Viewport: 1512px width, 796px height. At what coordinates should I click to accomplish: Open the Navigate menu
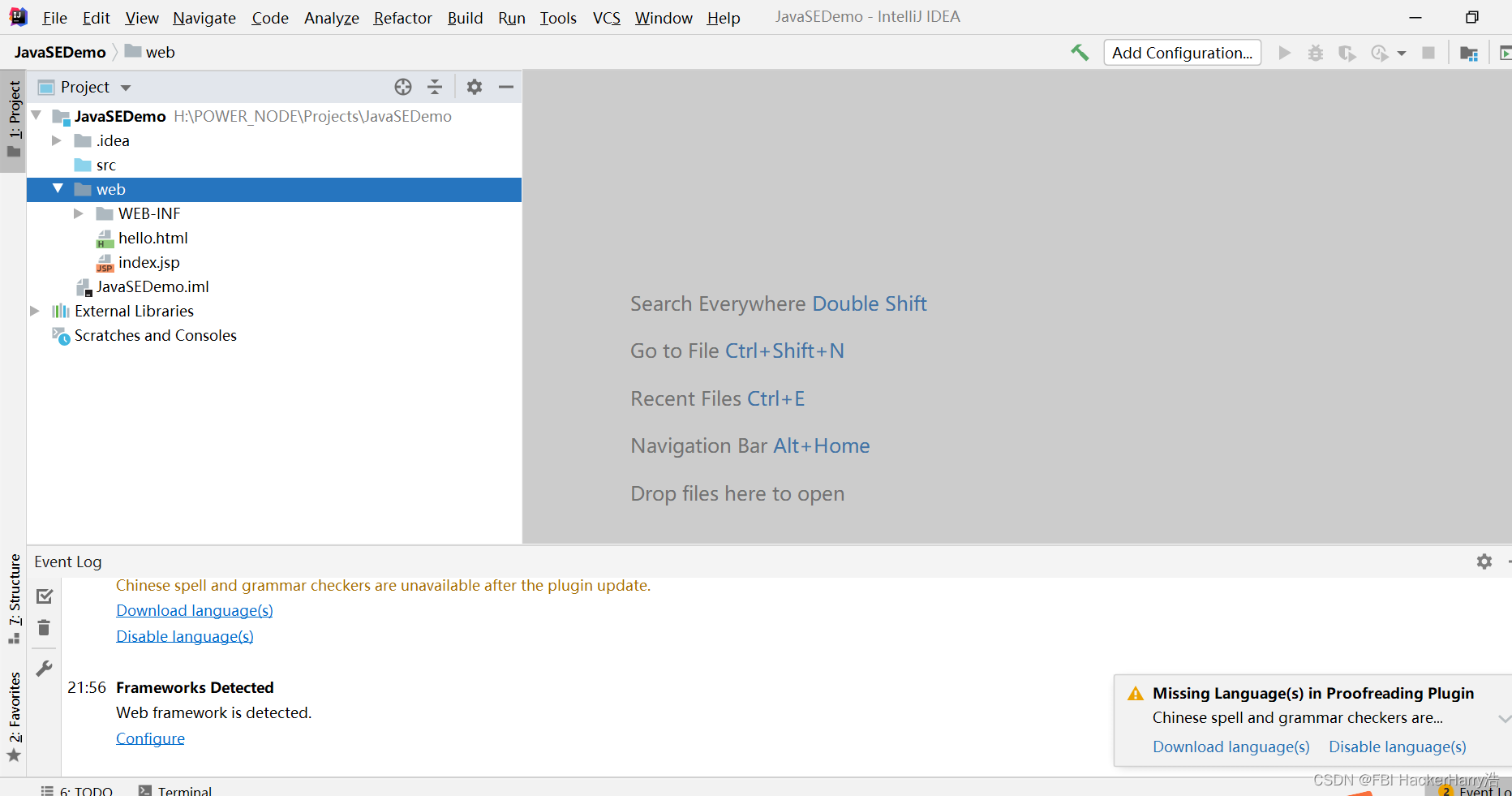204,17
